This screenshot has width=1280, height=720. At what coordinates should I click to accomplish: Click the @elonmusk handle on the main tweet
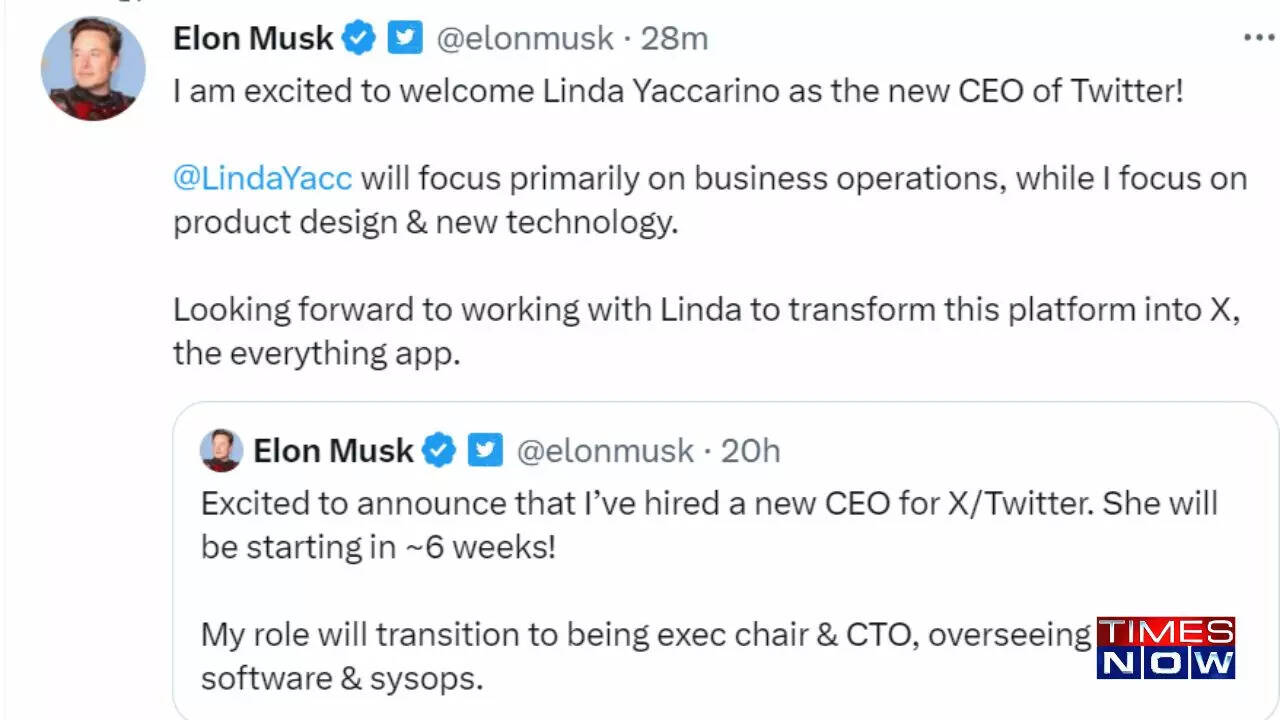tap(527, 38)
